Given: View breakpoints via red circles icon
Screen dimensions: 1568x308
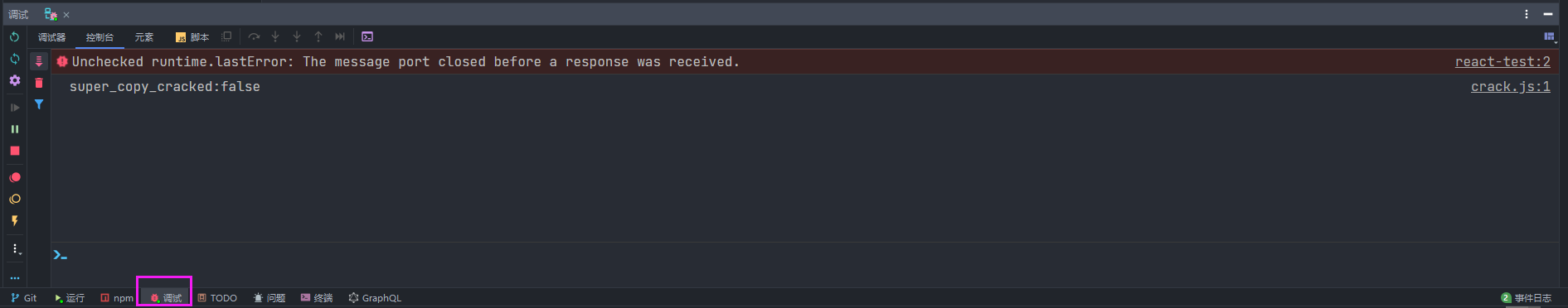Looking at the screenshot, I should [x=14, y=177].
